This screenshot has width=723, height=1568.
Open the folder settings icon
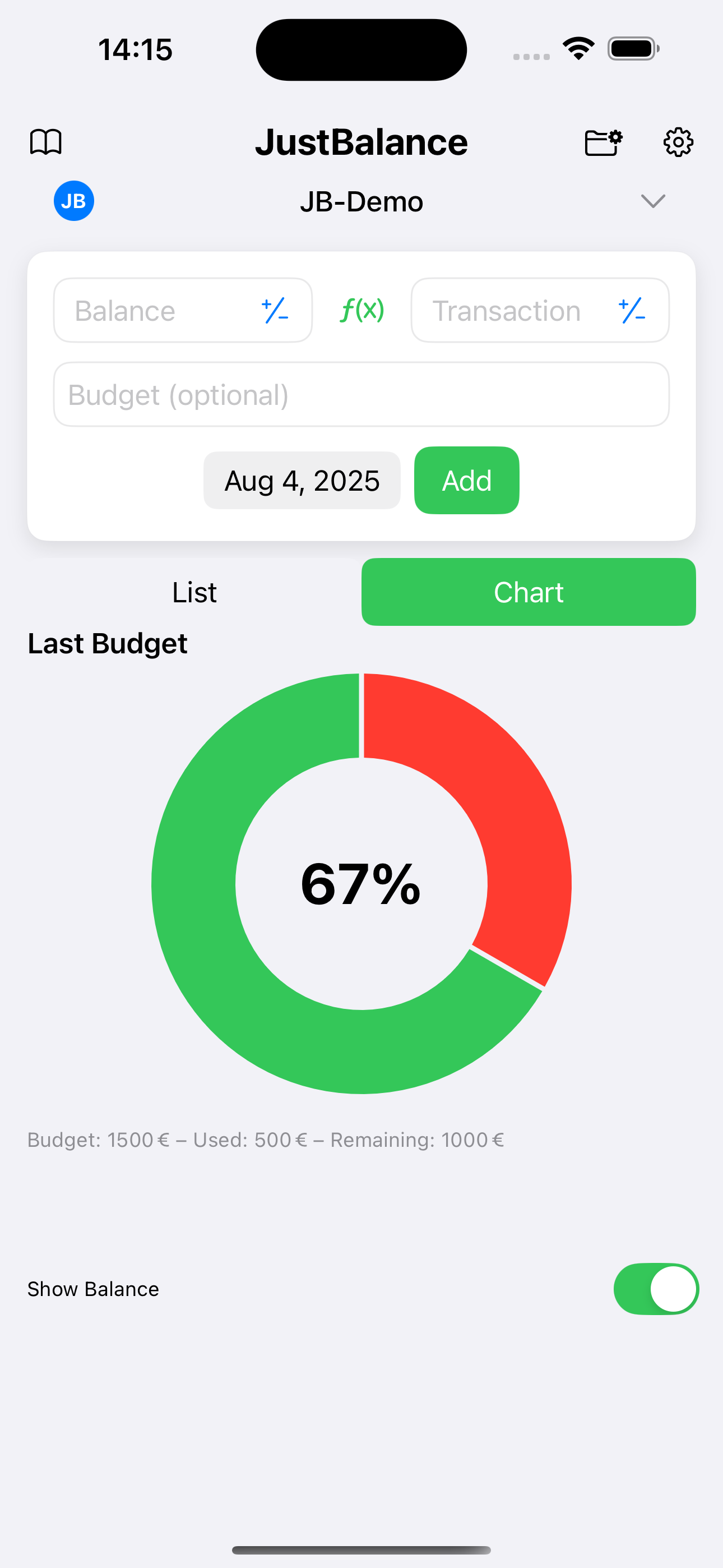point(603,142)
